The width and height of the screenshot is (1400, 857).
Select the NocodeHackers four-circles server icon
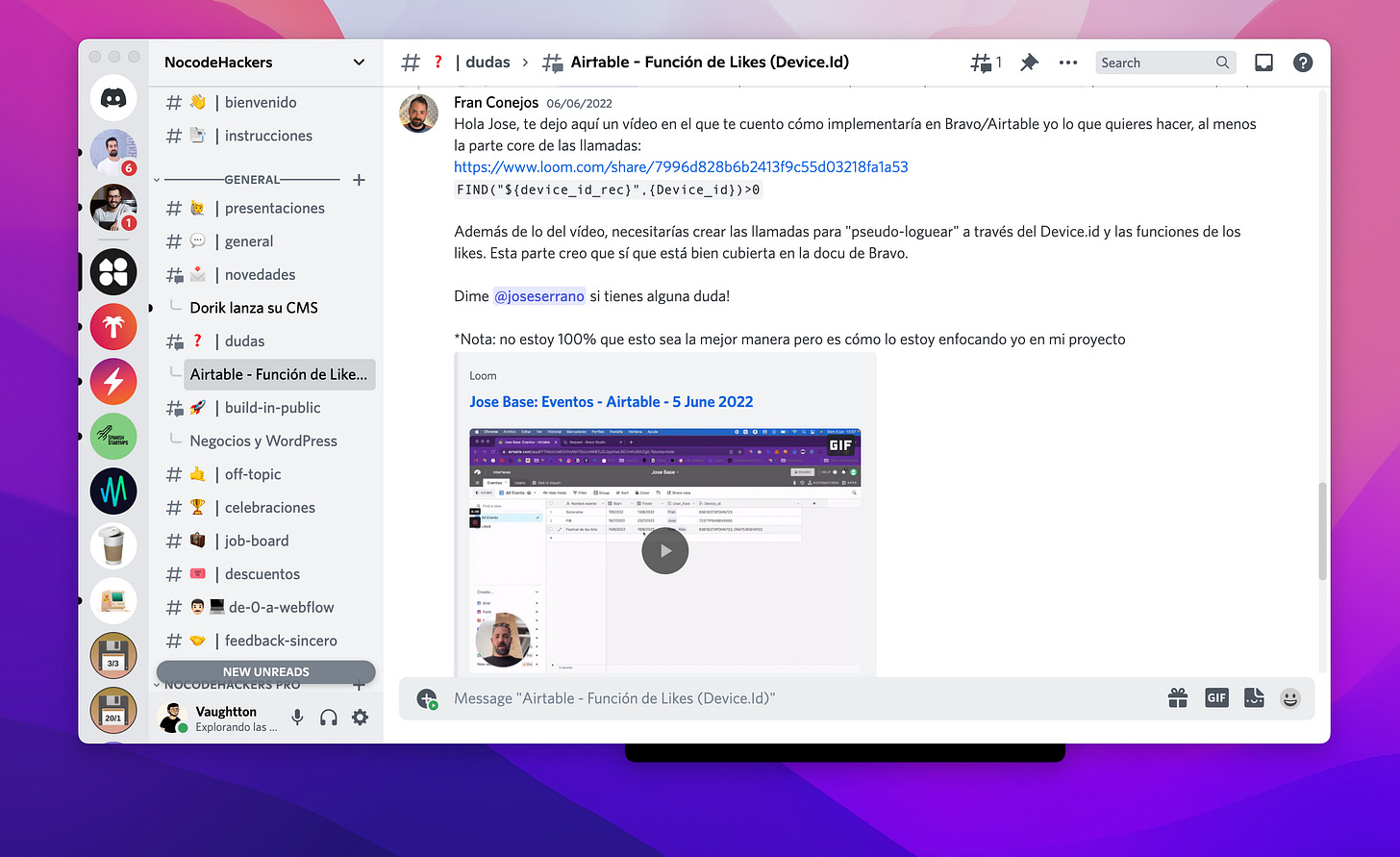(113, 271)
